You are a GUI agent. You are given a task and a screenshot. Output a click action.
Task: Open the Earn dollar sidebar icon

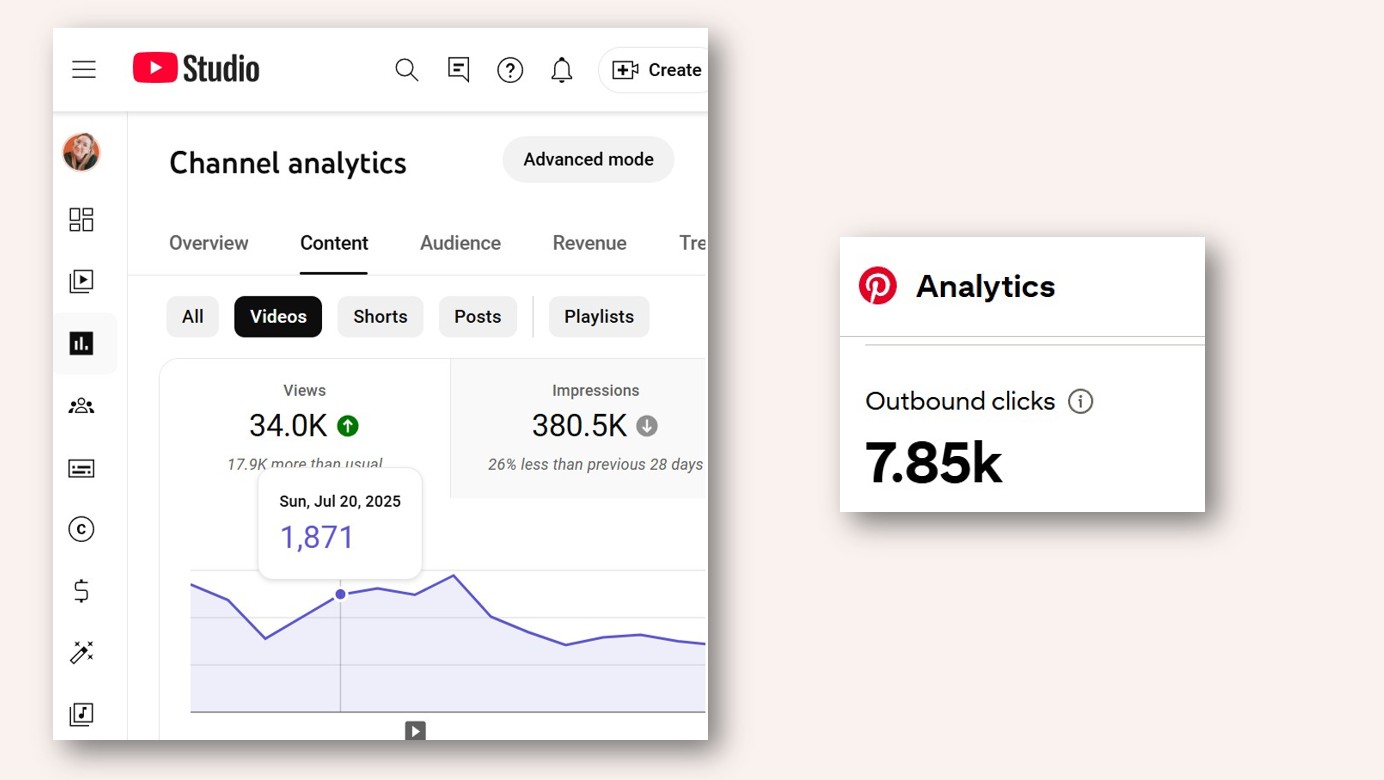pyautogui.click(x=81, y=591)
